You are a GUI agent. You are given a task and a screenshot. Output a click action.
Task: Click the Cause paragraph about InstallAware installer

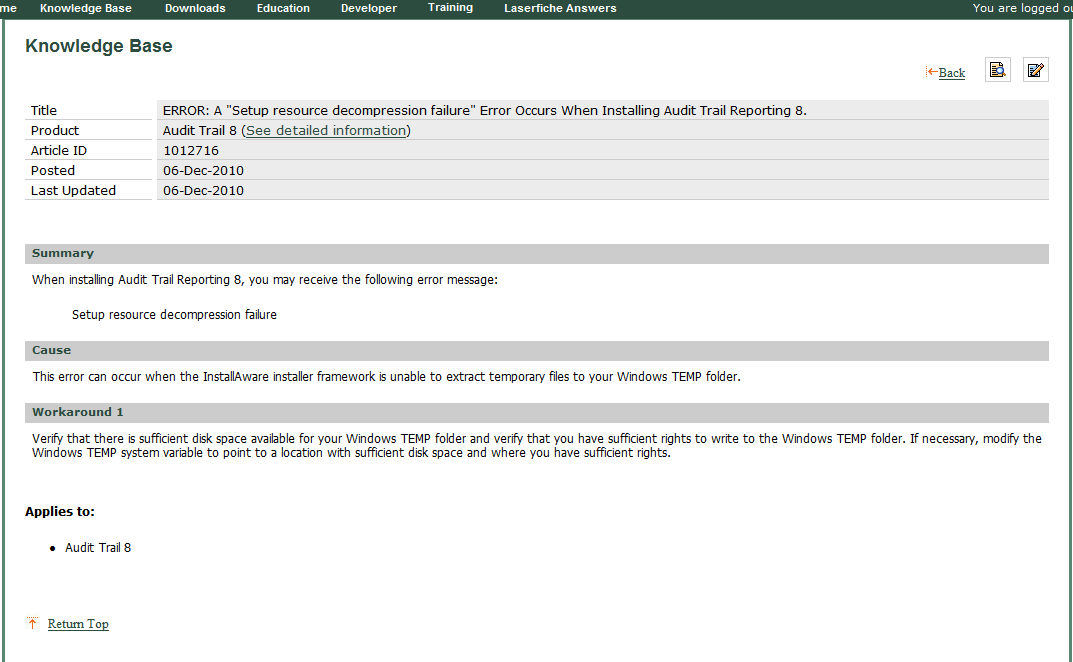point(387,377)
